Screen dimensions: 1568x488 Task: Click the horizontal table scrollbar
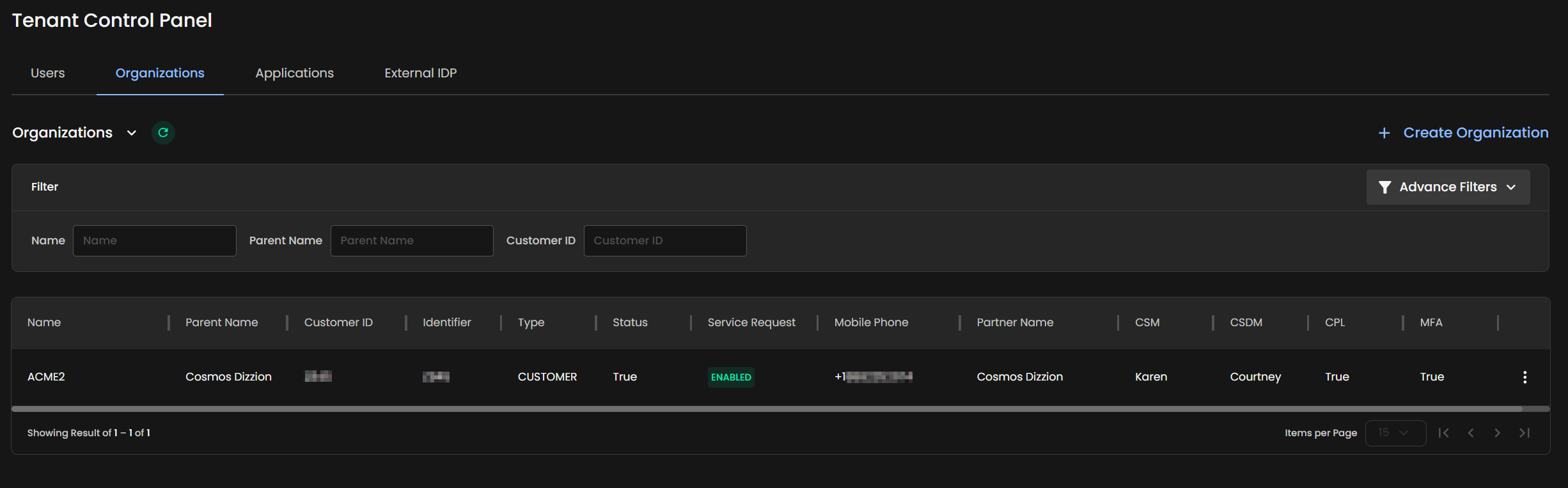coord(767,408)
